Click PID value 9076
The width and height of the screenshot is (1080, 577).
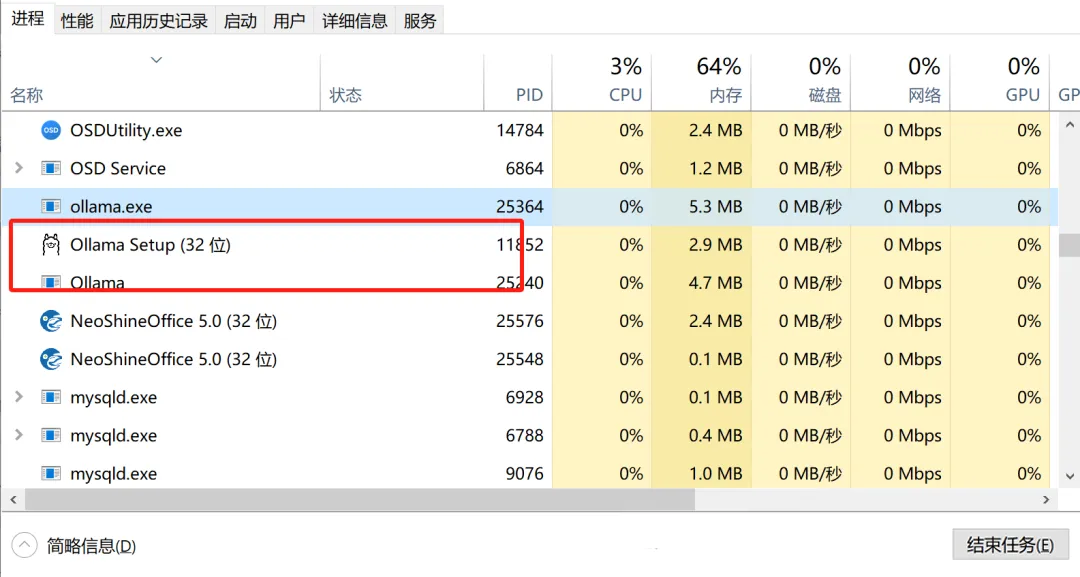[x=525, y=474]
